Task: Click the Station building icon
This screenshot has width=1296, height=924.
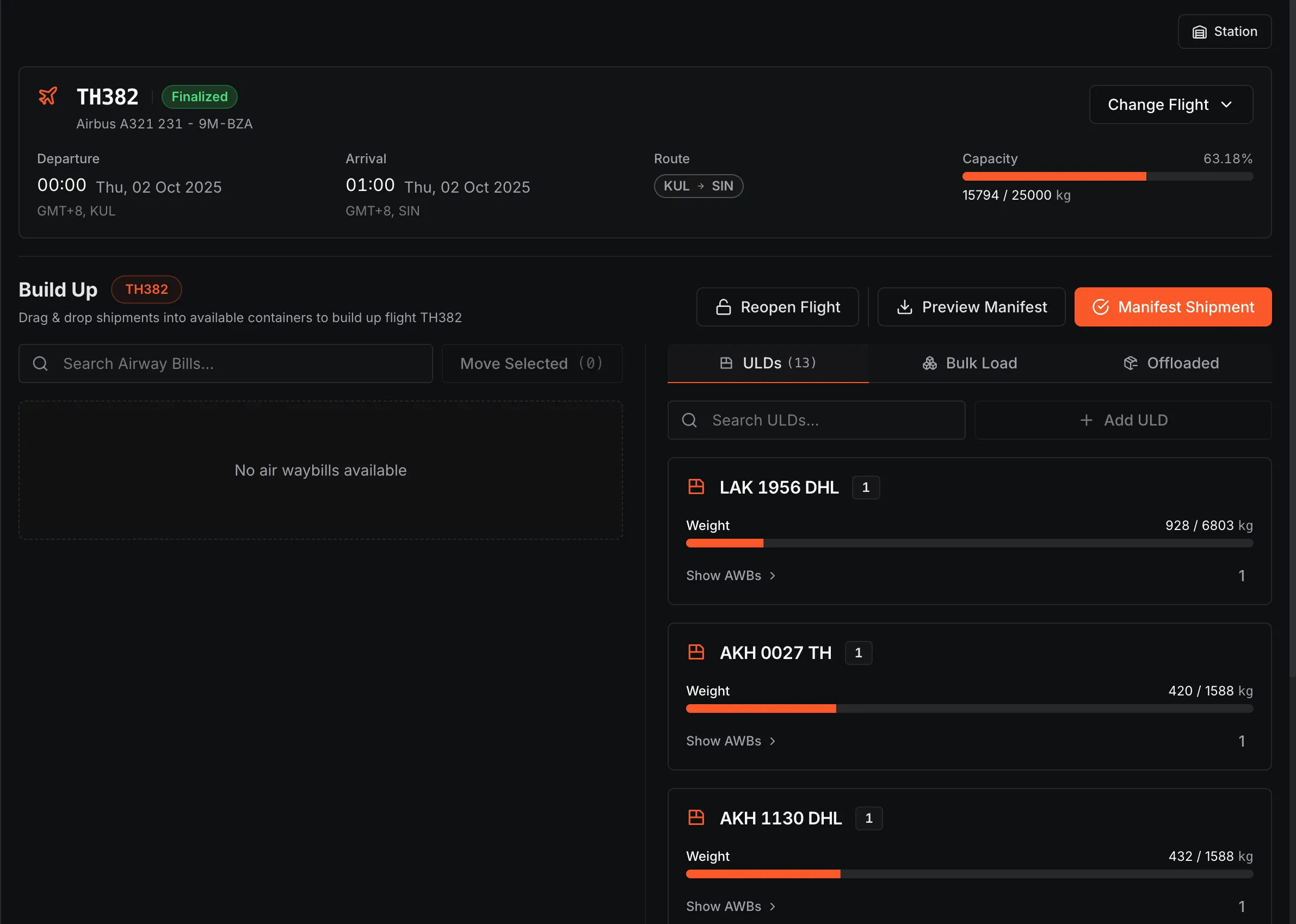Action: tap(1199, 32)
